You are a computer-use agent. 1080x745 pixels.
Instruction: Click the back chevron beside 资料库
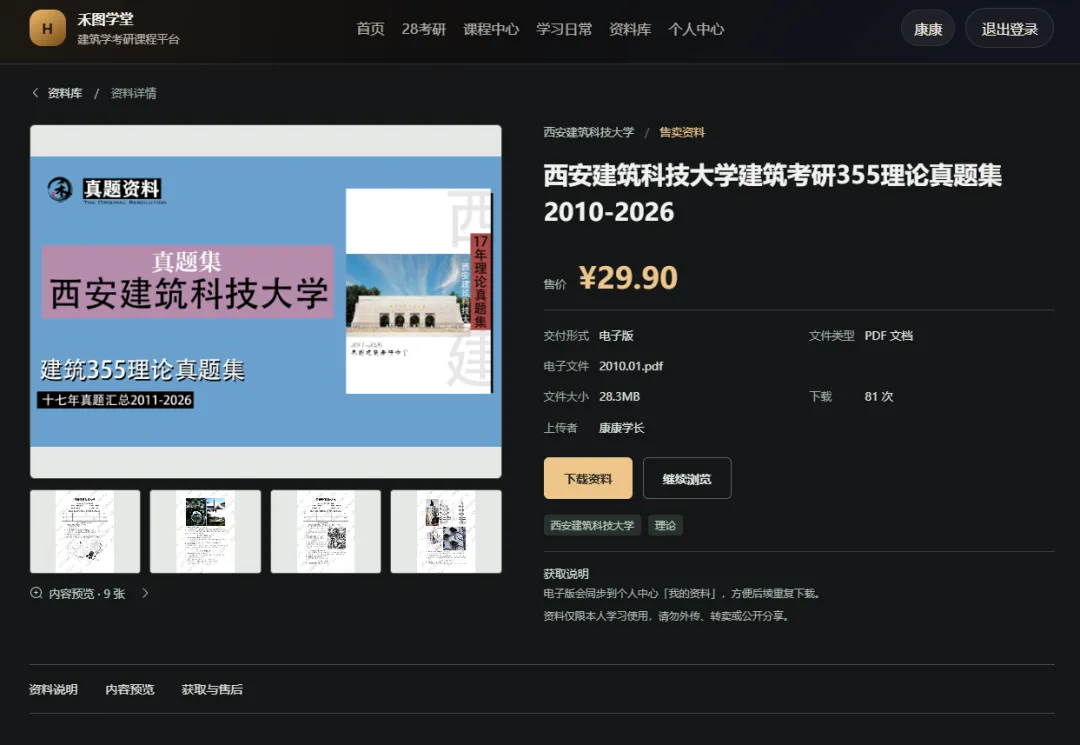(35, 93)
